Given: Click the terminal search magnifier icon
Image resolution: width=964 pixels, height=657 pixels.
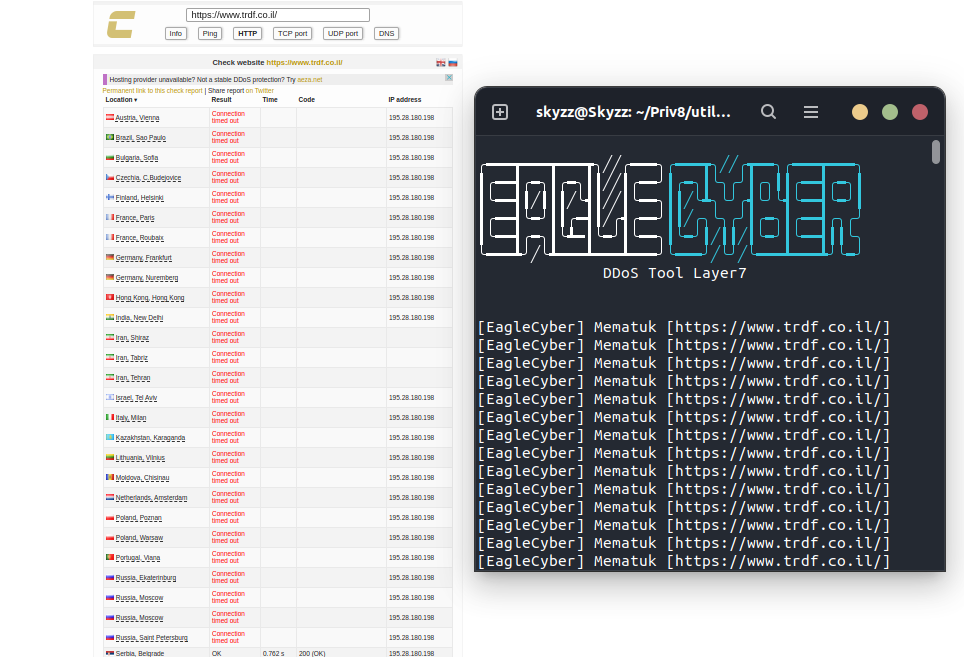Looking at the screenshot, I should [x=768, y=112].
